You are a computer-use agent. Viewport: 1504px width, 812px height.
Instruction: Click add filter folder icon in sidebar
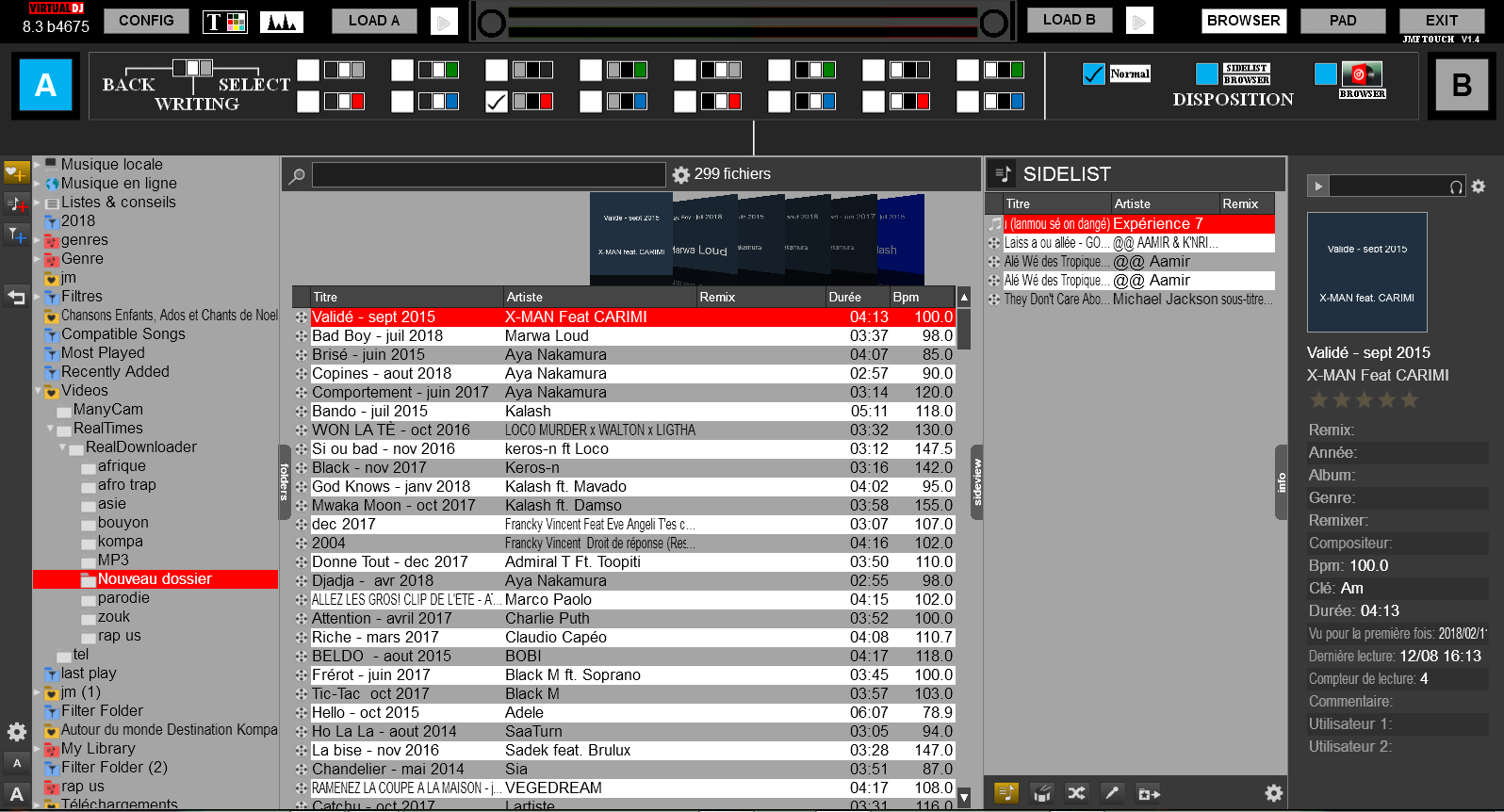tap(17, 235)
